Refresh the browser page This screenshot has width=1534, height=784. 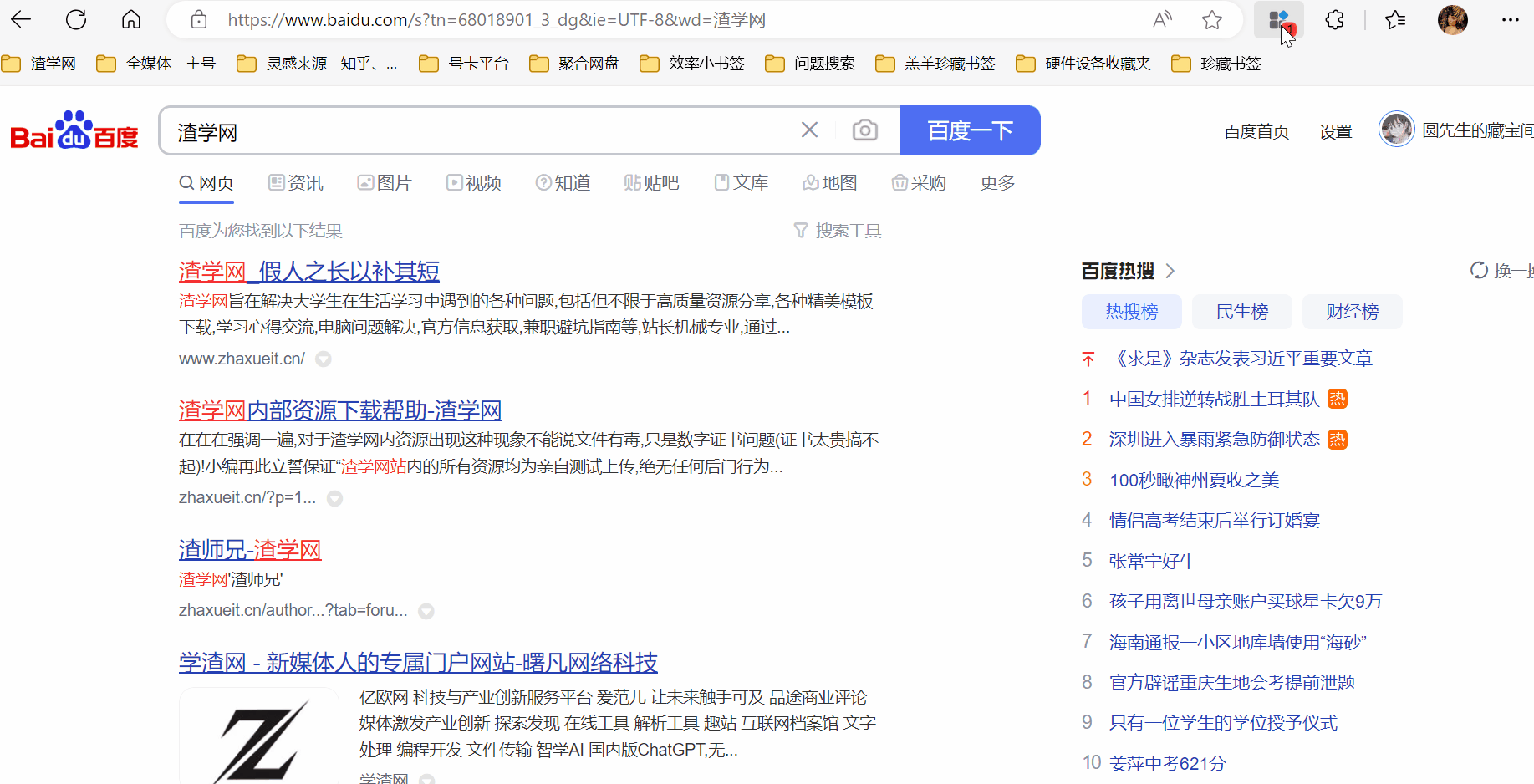[76, 20]
